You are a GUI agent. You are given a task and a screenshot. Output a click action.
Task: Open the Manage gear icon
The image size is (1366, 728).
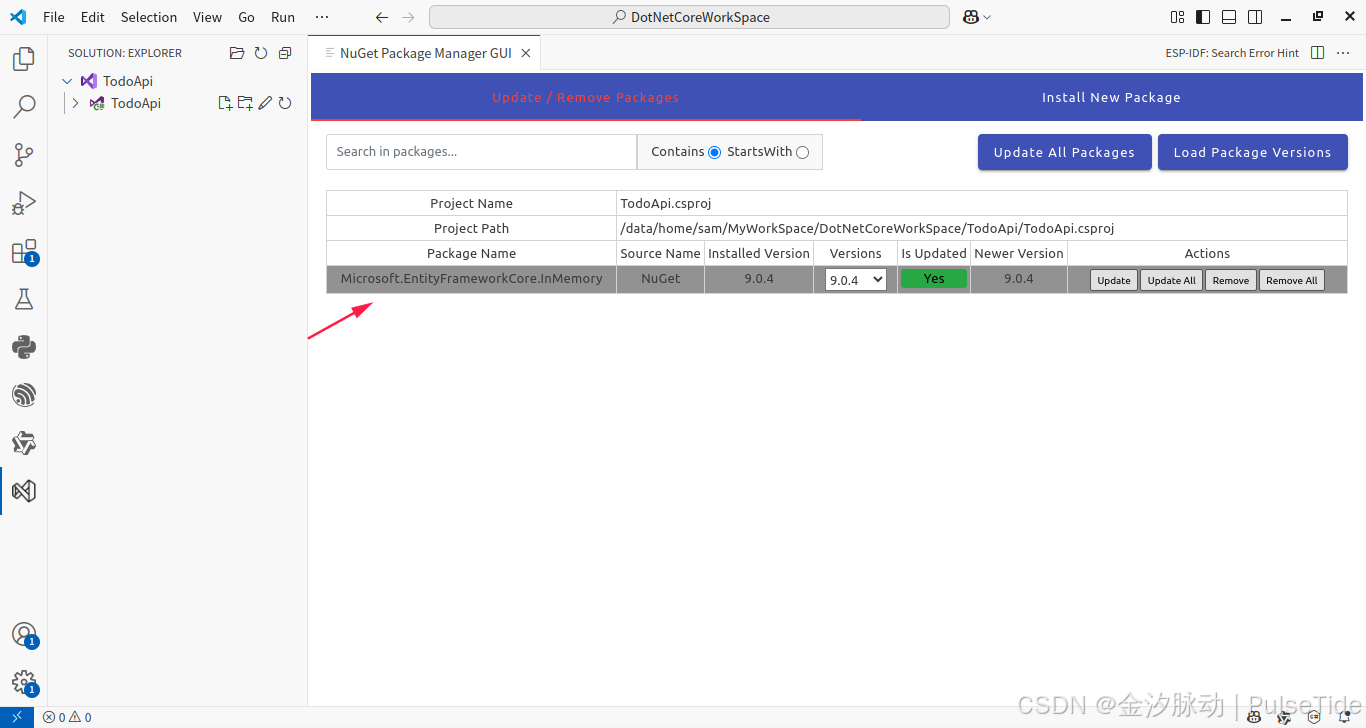tap(24, 683)
